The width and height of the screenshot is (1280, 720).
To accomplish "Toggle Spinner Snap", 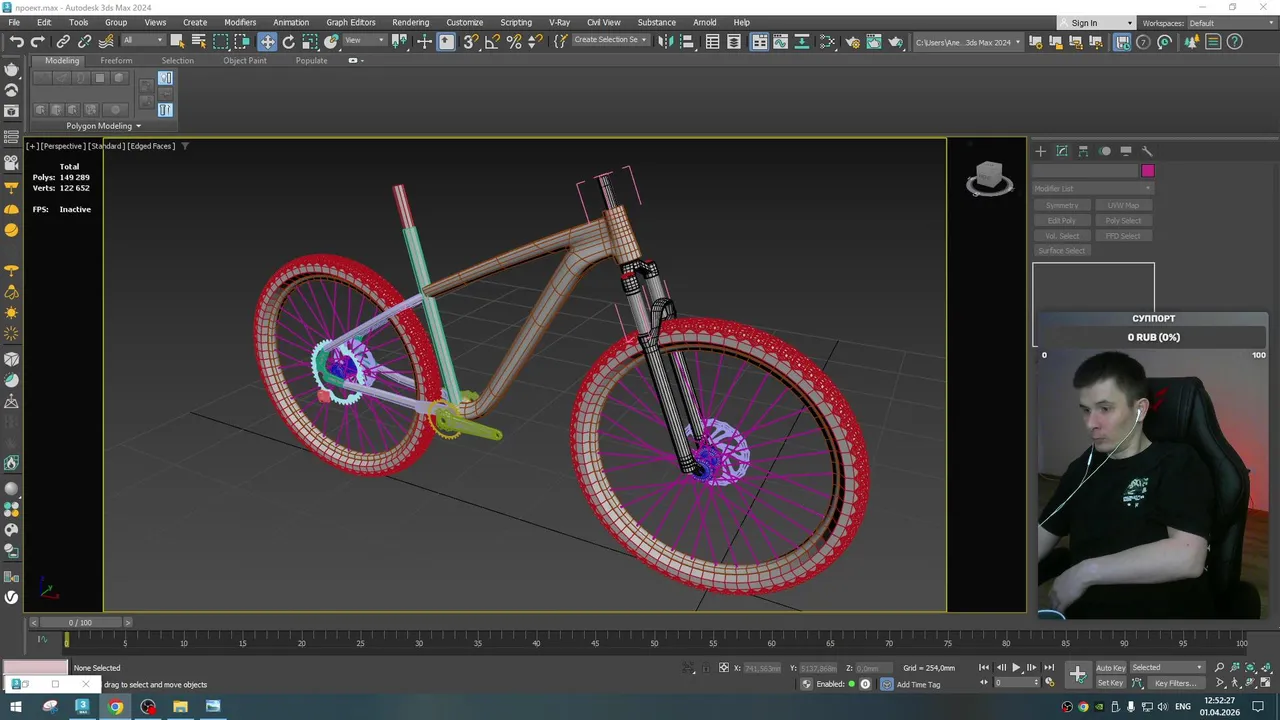I will (x=535, y=42).
